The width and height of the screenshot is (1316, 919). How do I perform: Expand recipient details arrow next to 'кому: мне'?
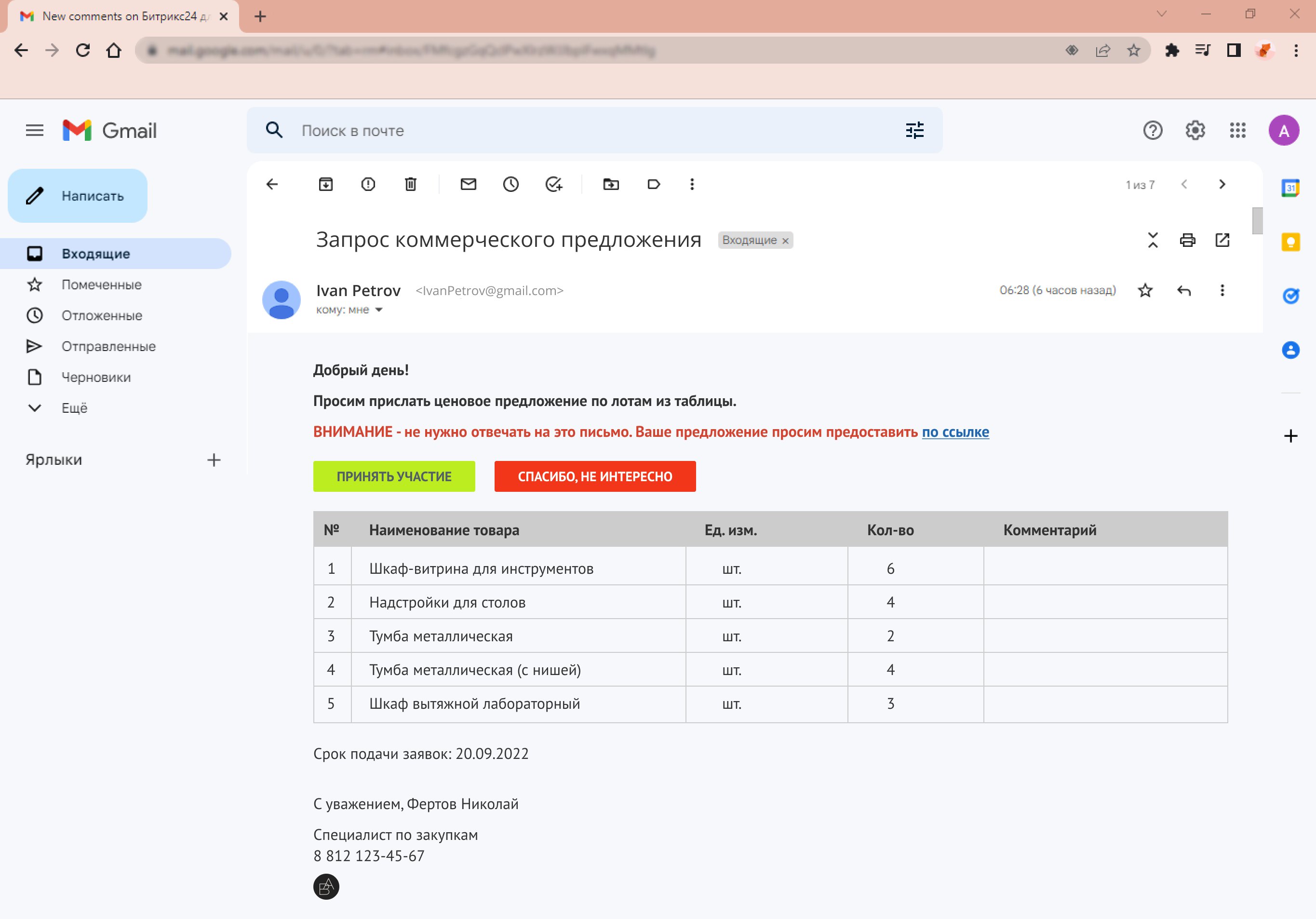379,310
